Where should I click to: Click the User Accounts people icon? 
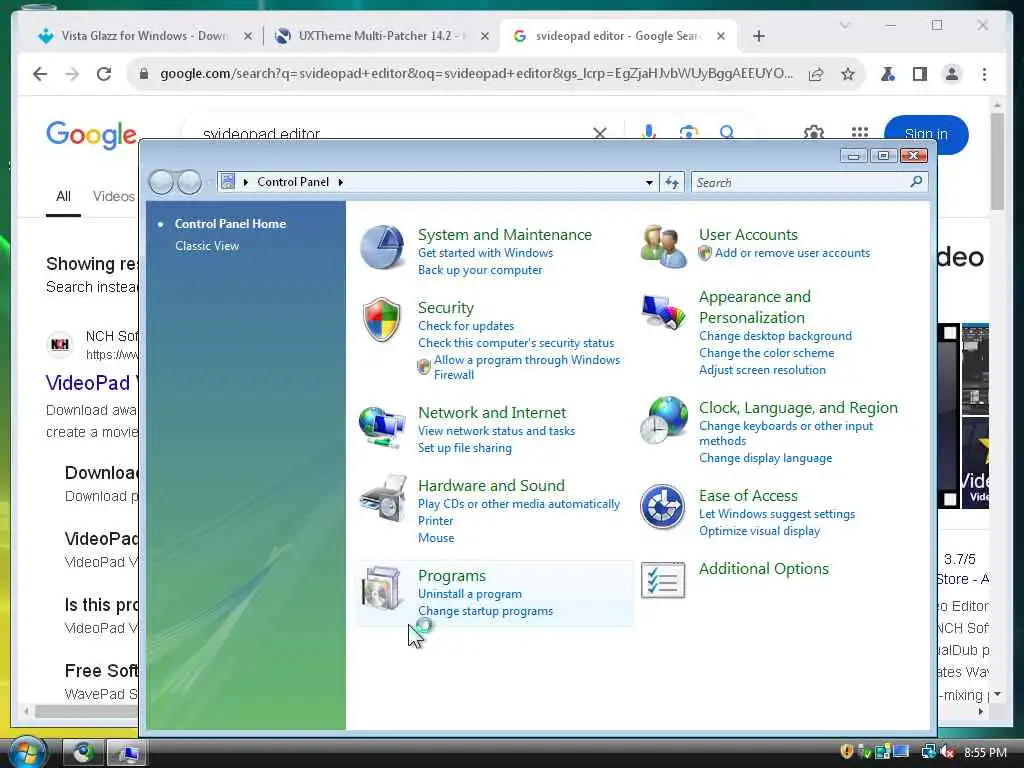point(663,246)
